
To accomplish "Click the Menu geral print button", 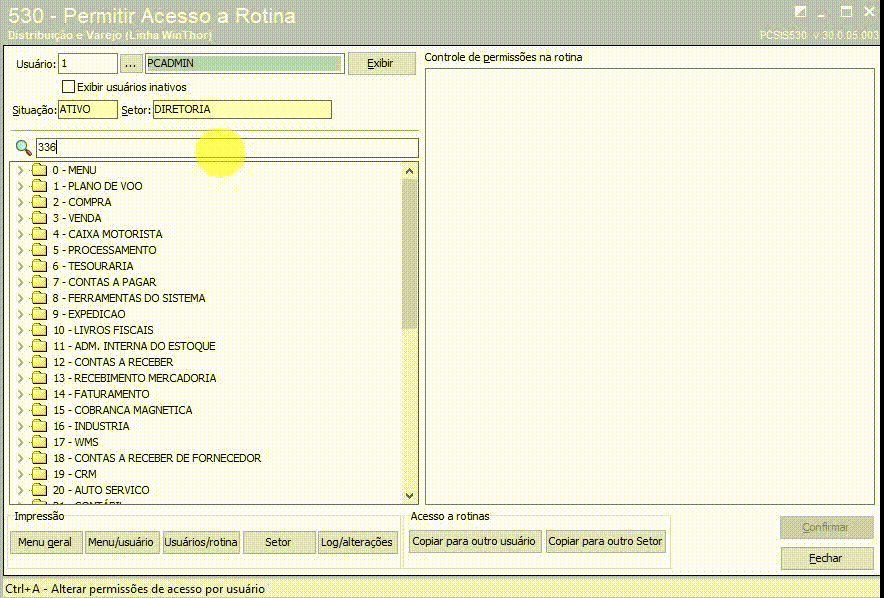I will pos(46,542).
